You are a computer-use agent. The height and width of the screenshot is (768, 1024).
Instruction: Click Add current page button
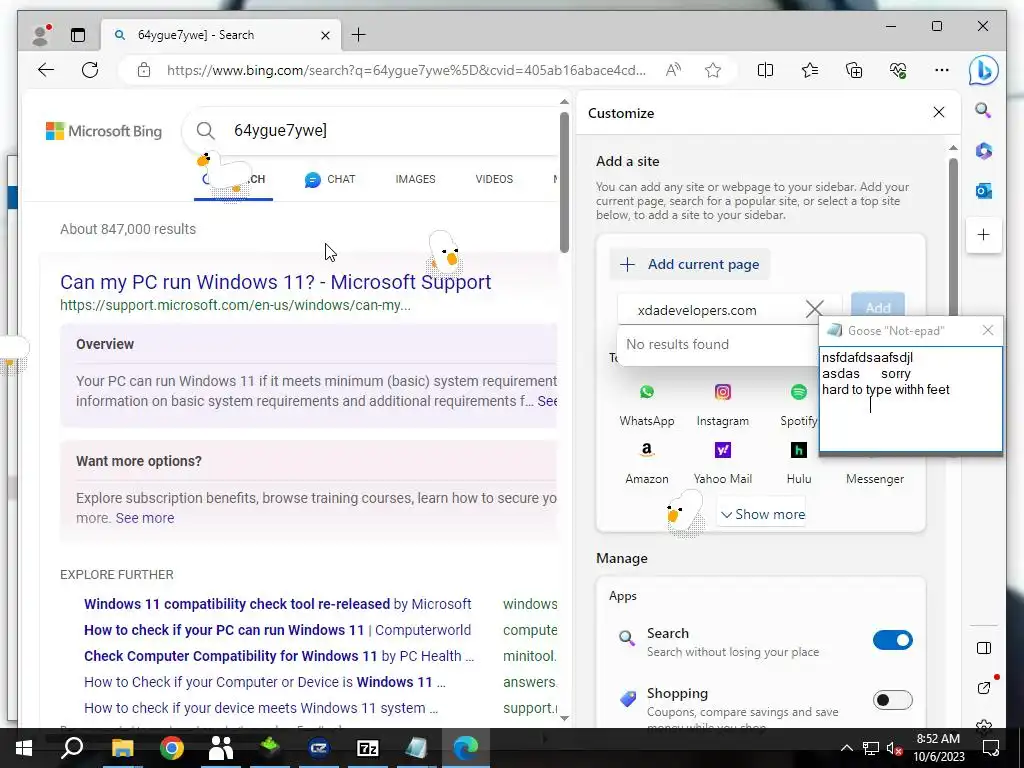tap(690, 264)
